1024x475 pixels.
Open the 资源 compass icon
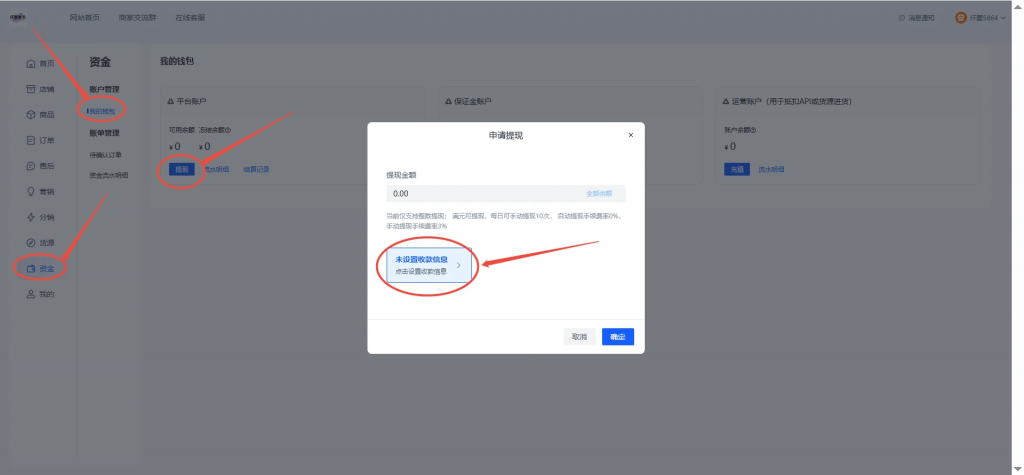(x=30, y=242)
